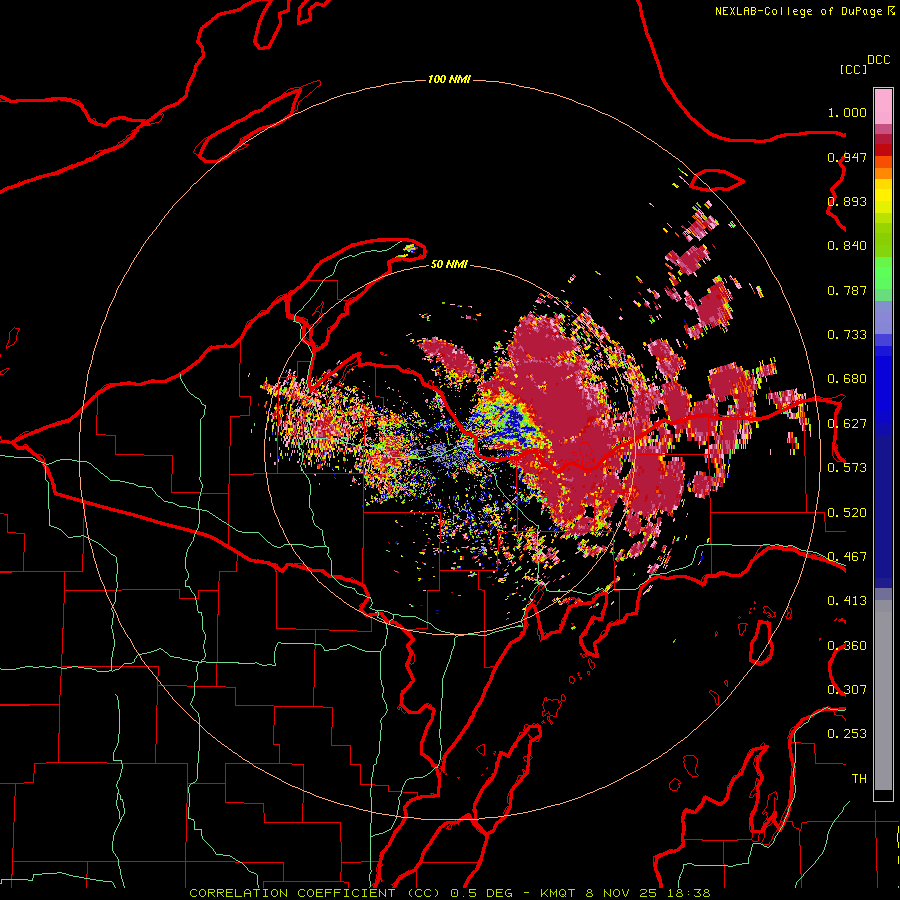Screen dimensions: 900x900
Task: Click the 50 NMI range ring label
Action: pos(449,264)
